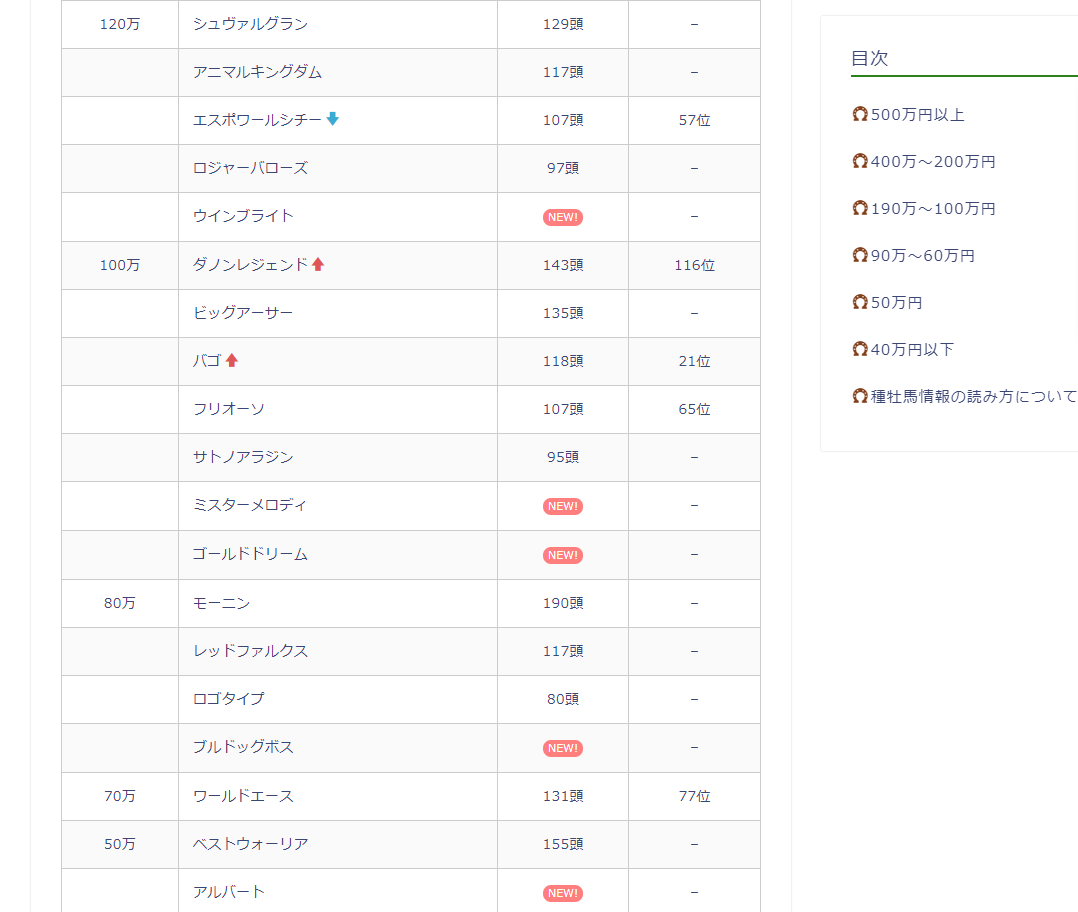The height and width of the screenshot is (912, 1078).
Task: Jump to 40万円以下 section
Action: [x=912, y=350]
